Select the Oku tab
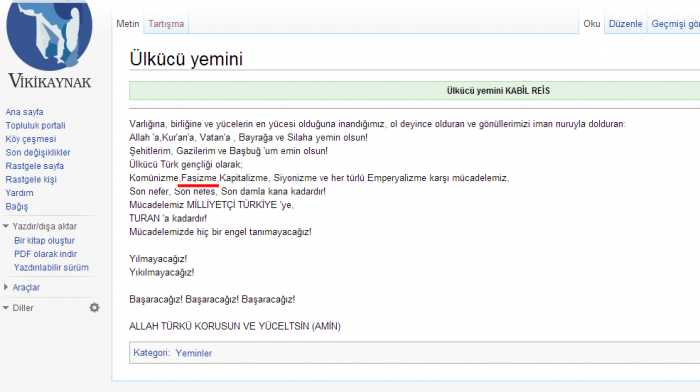Image resolution: width=700 pixels, height=392 pixels. (592, 24)
